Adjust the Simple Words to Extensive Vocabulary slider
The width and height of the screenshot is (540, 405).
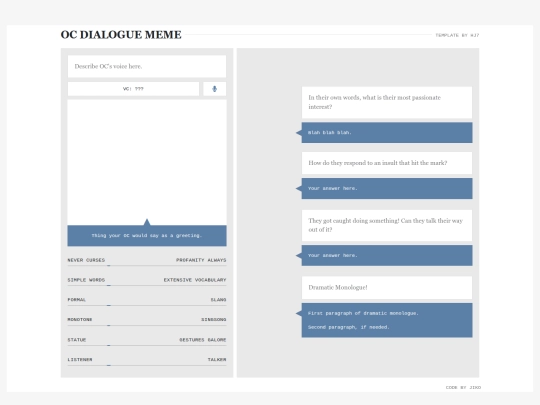147,285
